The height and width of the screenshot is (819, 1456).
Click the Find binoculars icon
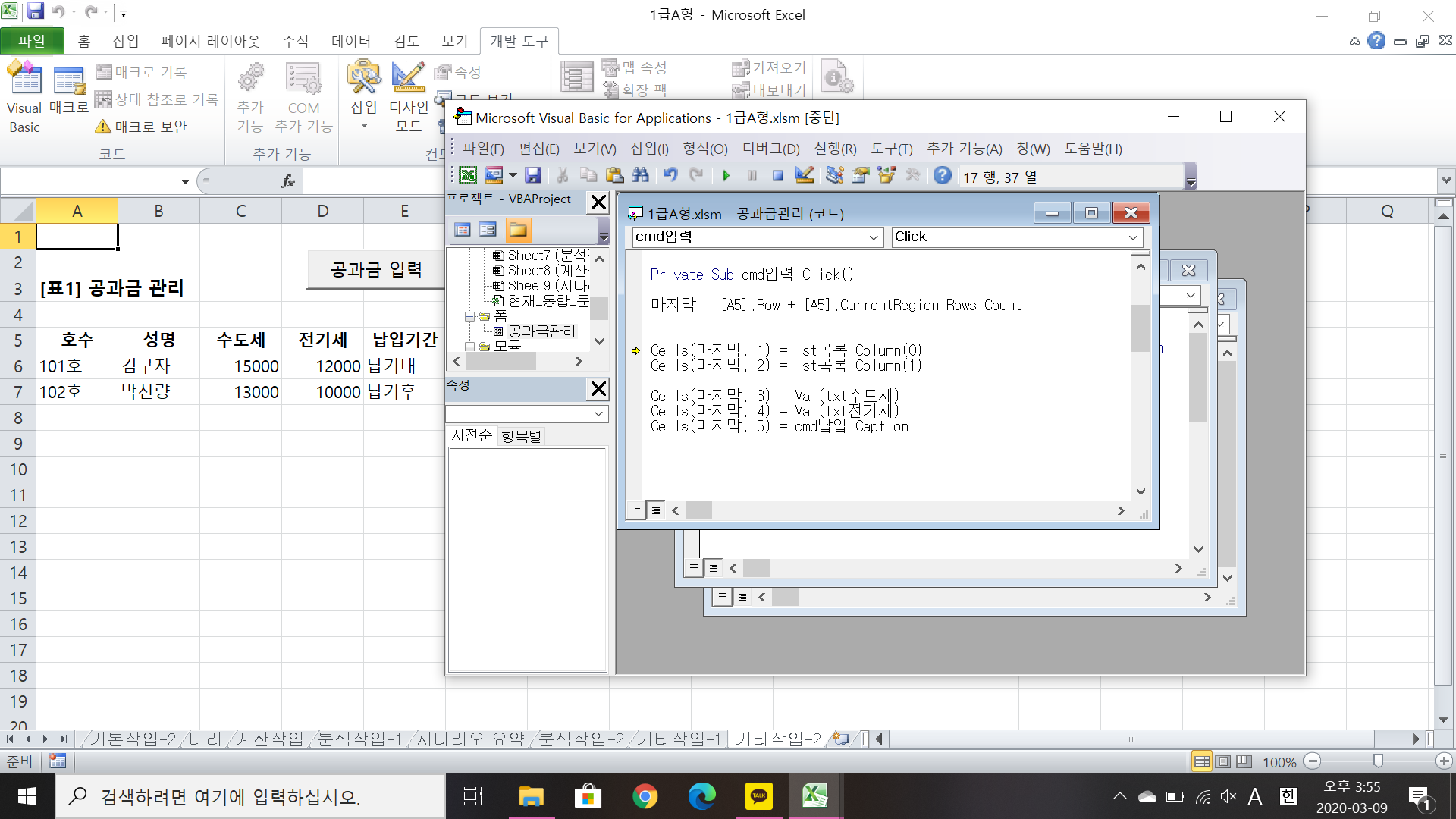pos(640,176)
